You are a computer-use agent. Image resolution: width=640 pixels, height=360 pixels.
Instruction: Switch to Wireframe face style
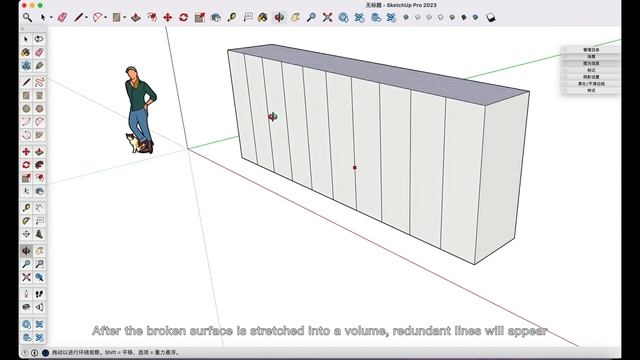tap(429, 17)
